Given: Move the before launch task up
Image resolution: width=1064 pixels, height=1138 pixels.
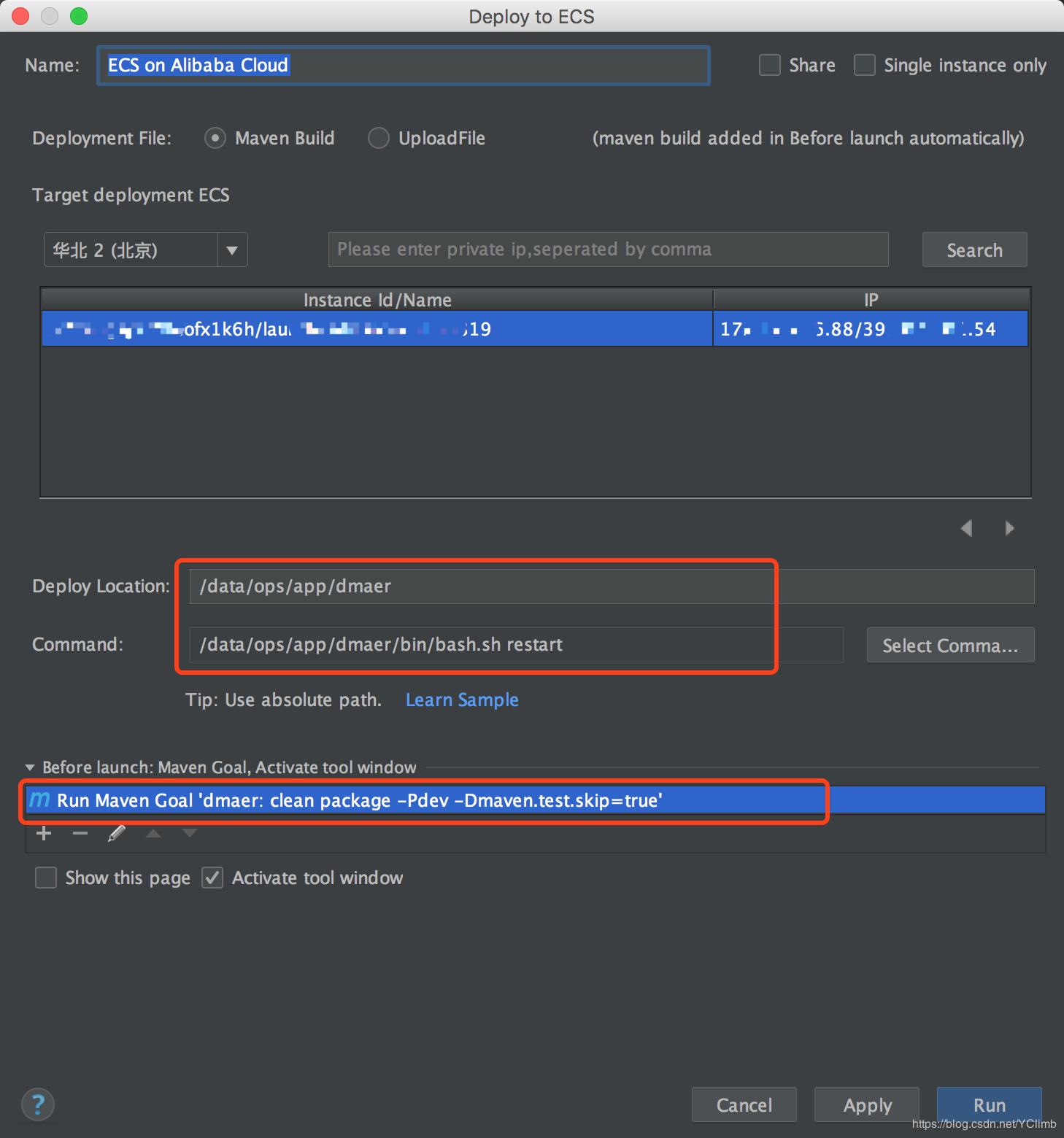Looking at the screenshot, I should (x=153, y=833).
